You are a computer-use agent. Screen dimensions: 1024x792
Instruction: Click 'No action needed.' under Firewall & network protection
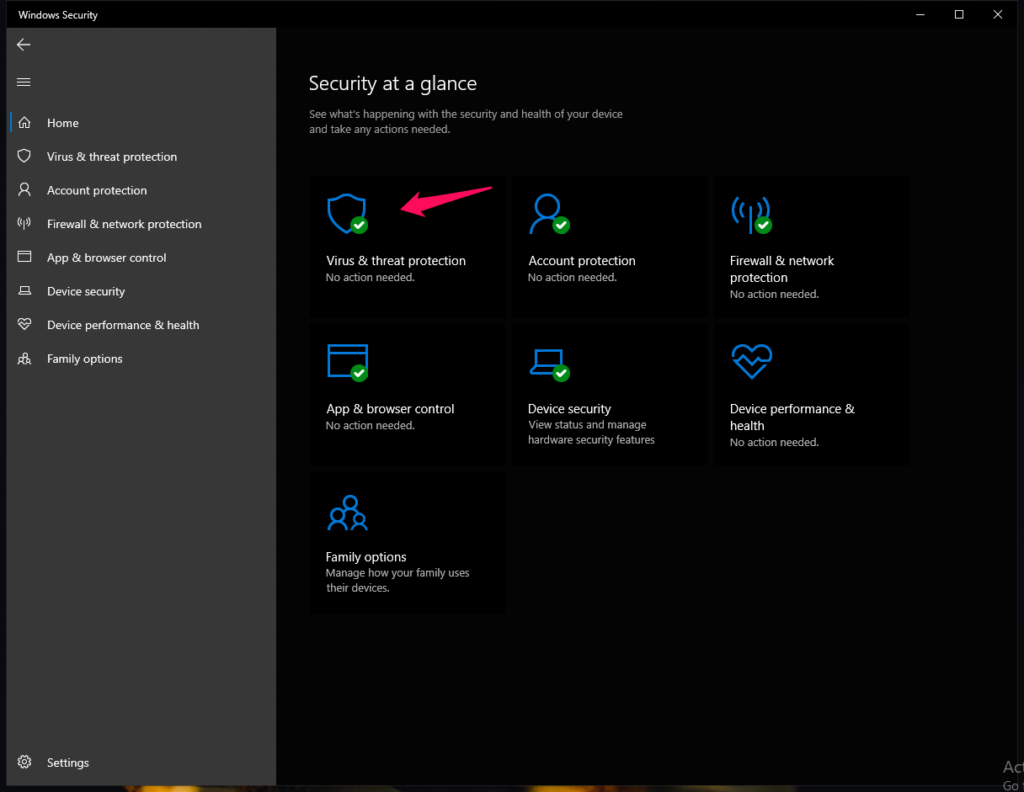[774, 294]
